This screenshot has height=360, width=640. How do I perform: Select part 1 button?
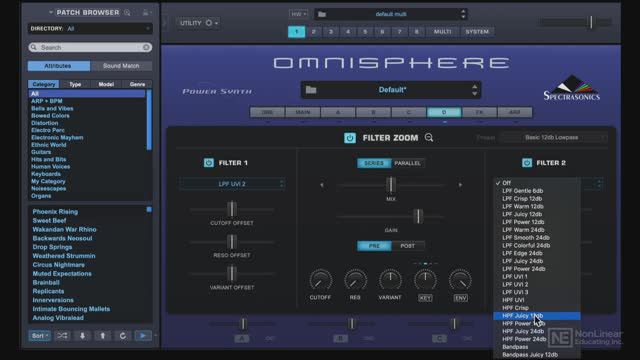296,31
